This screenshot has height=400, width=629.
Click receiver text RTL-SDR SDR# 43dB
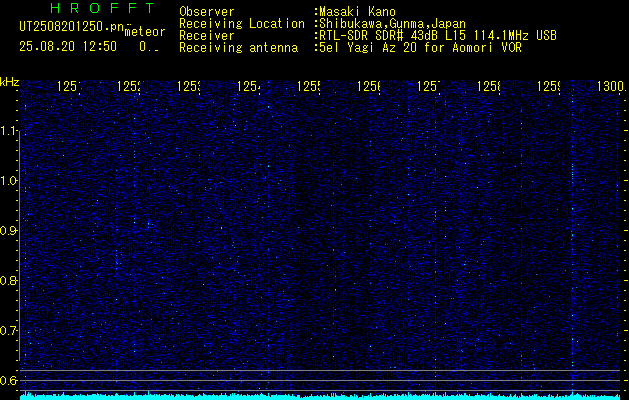click(x=378, y=36)
